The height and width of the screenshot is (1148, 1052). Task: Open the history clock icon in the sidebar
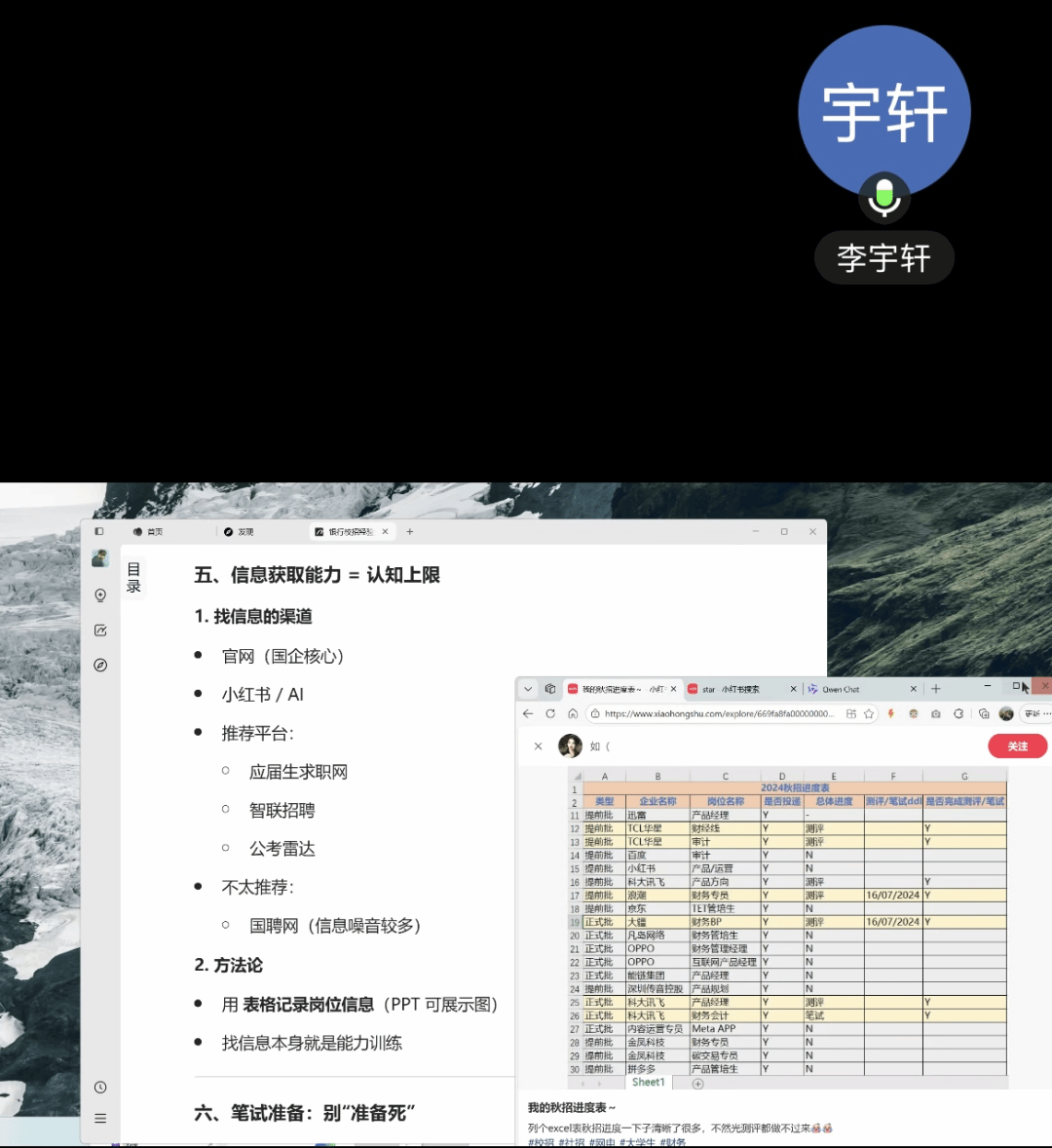(100, 1088)
